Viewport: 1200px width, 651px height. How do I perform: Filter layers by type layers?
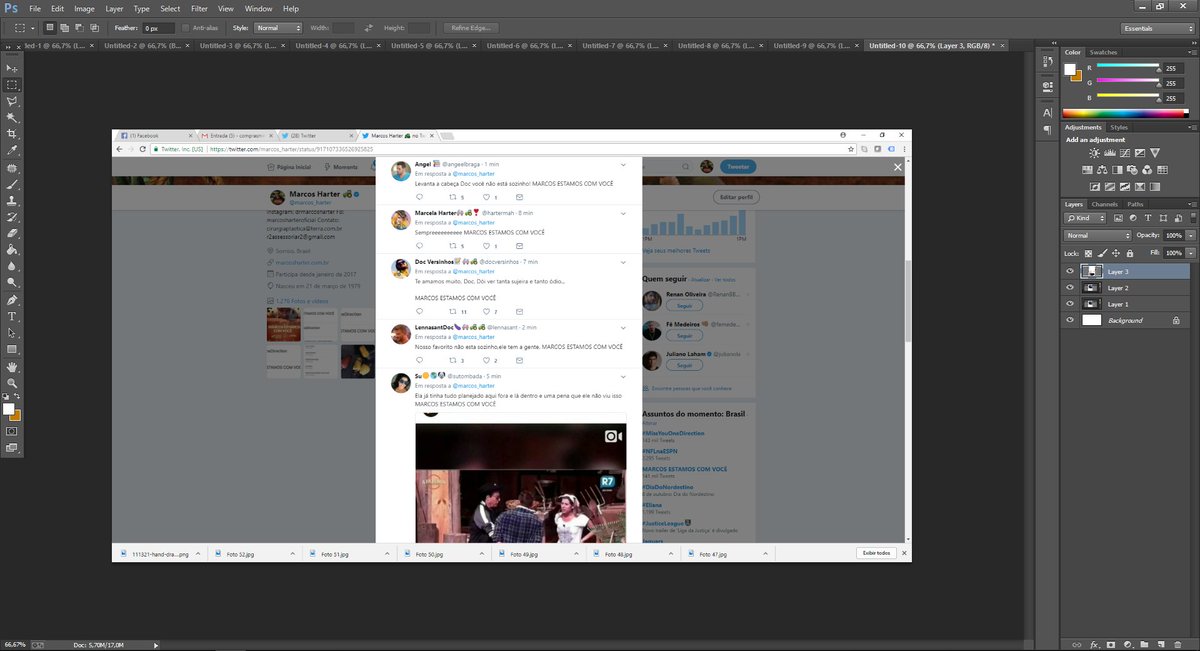click(1148, 217)
